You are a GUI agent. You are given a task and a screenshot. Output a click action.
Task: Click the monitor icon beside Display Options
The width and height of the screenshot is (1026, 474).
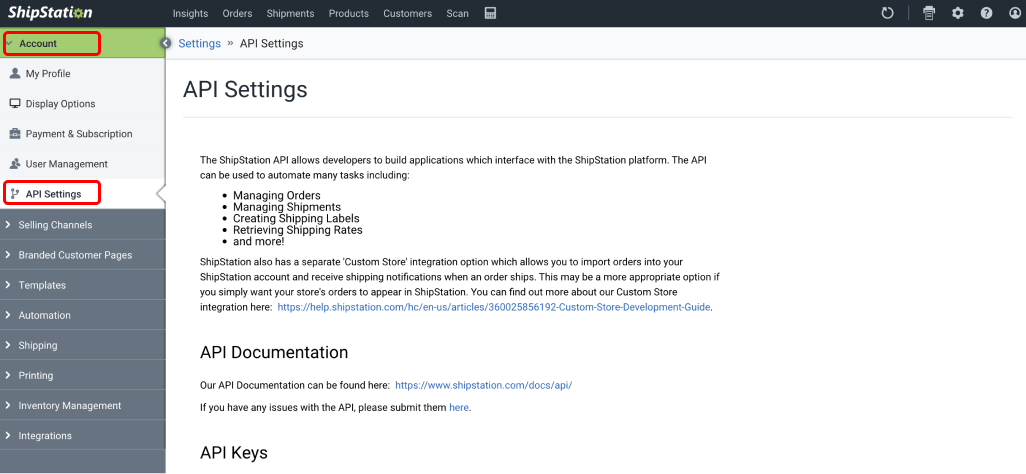point(15,103)
